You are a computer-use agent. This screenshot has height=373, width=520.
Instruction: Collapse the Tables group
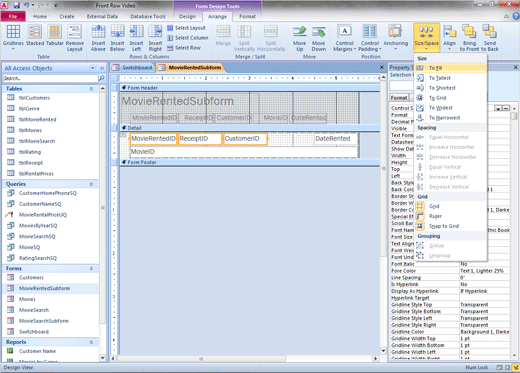tap(91, 89)
